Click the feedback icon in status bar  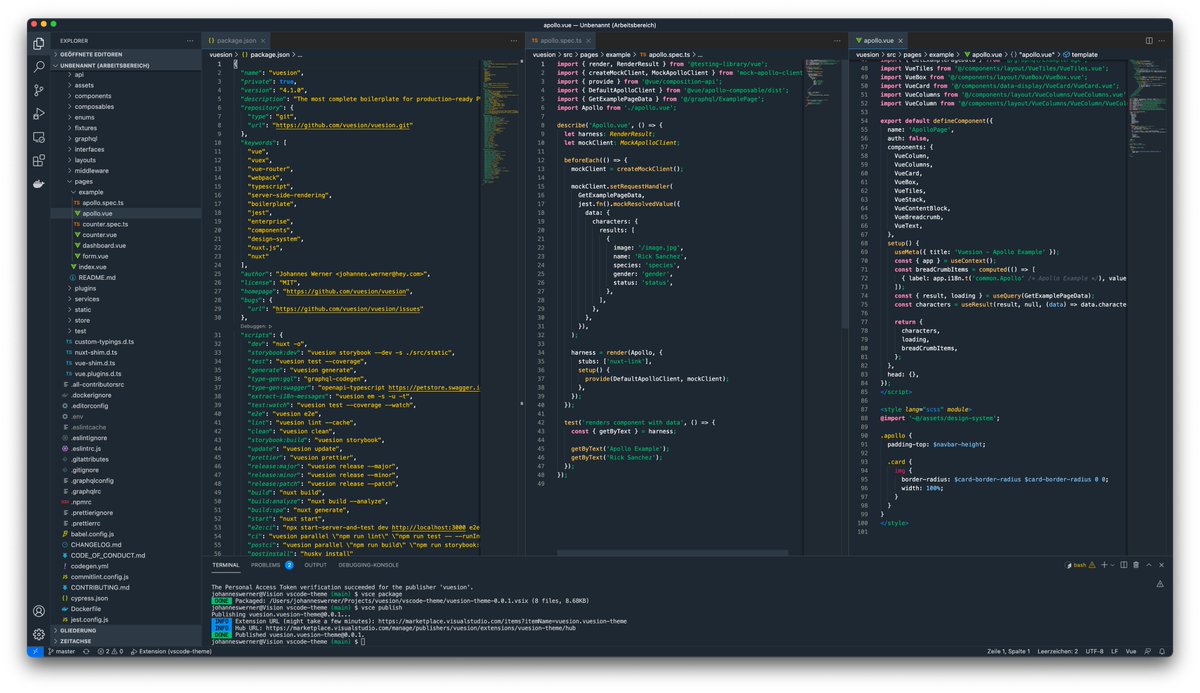point(1148,651)
